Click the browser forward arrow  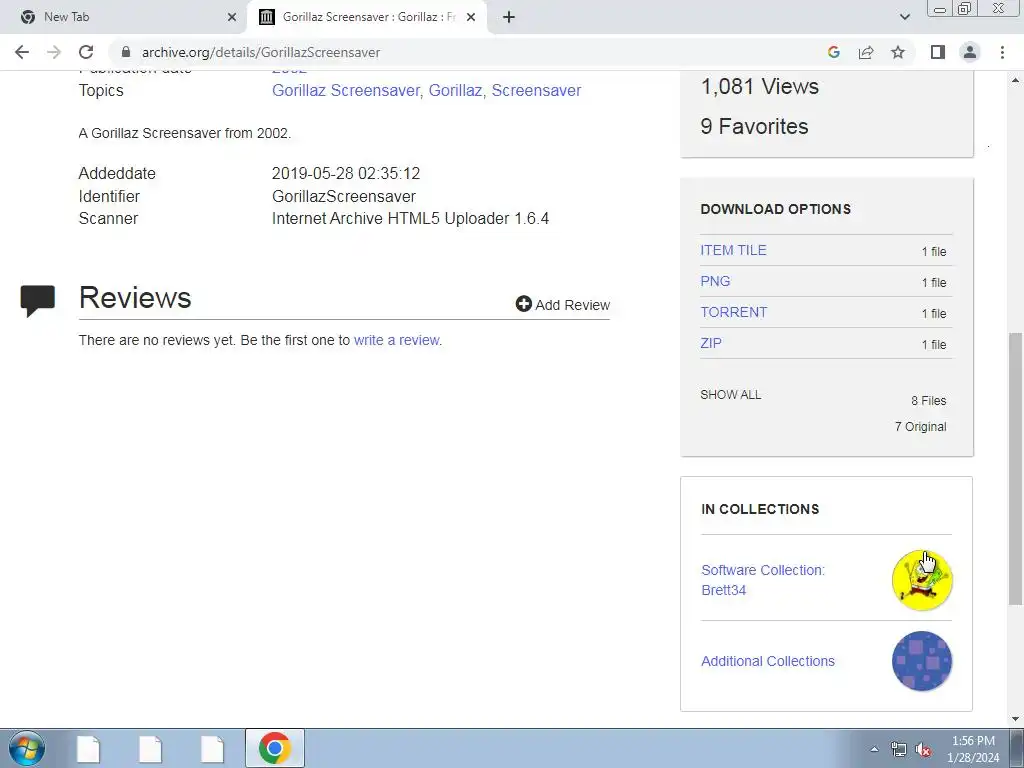click(54, 52)
